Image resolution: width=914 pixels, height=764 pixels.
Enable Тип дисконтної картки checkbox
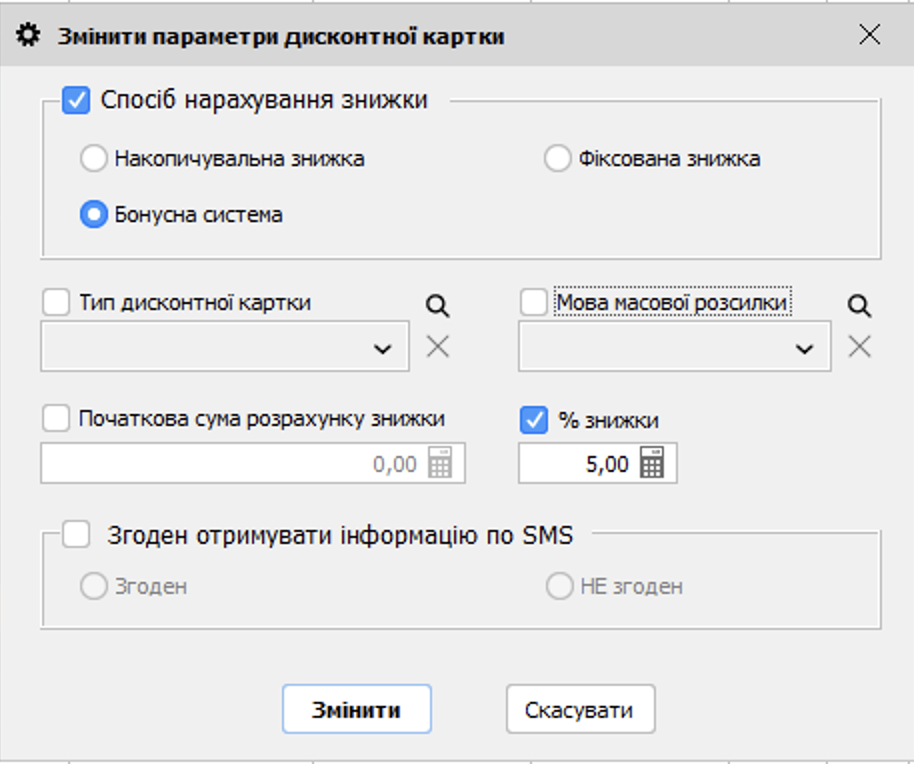click(x=57, y=302)
